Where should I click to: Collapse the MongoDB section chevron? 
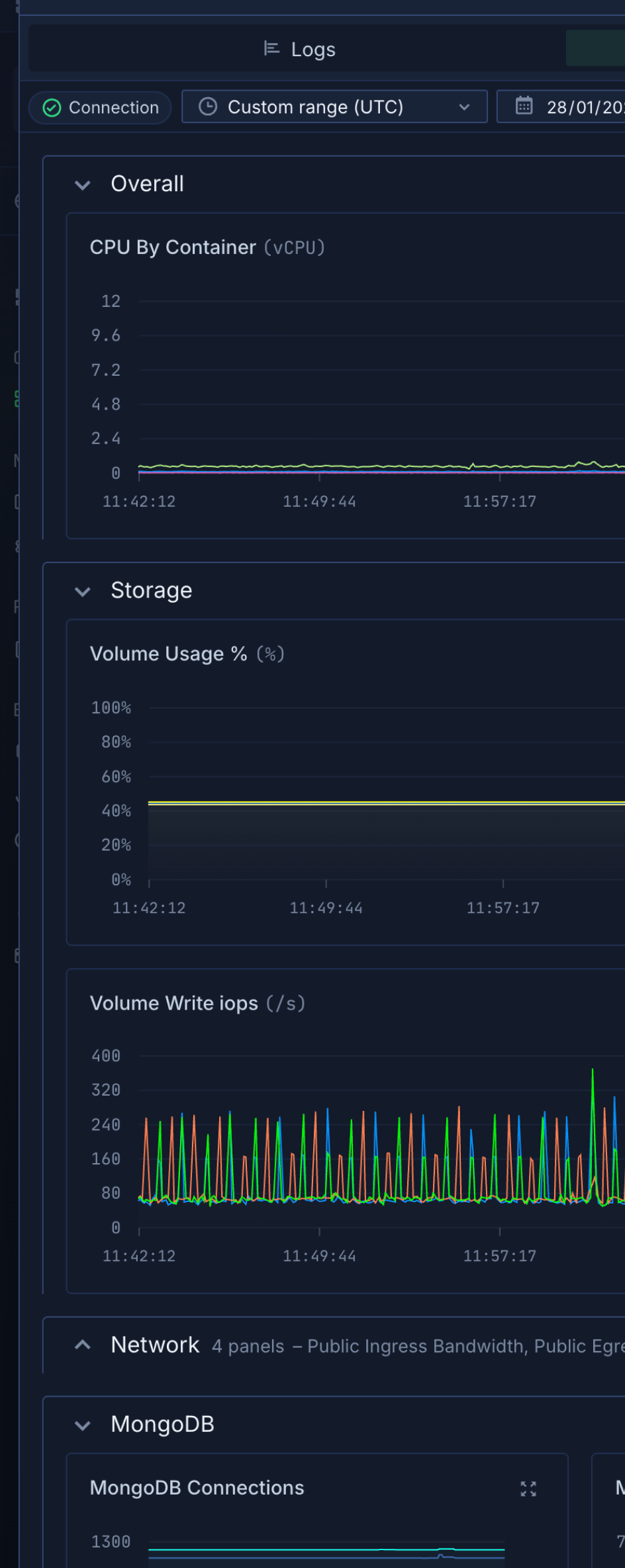[x=83, y=1425]
